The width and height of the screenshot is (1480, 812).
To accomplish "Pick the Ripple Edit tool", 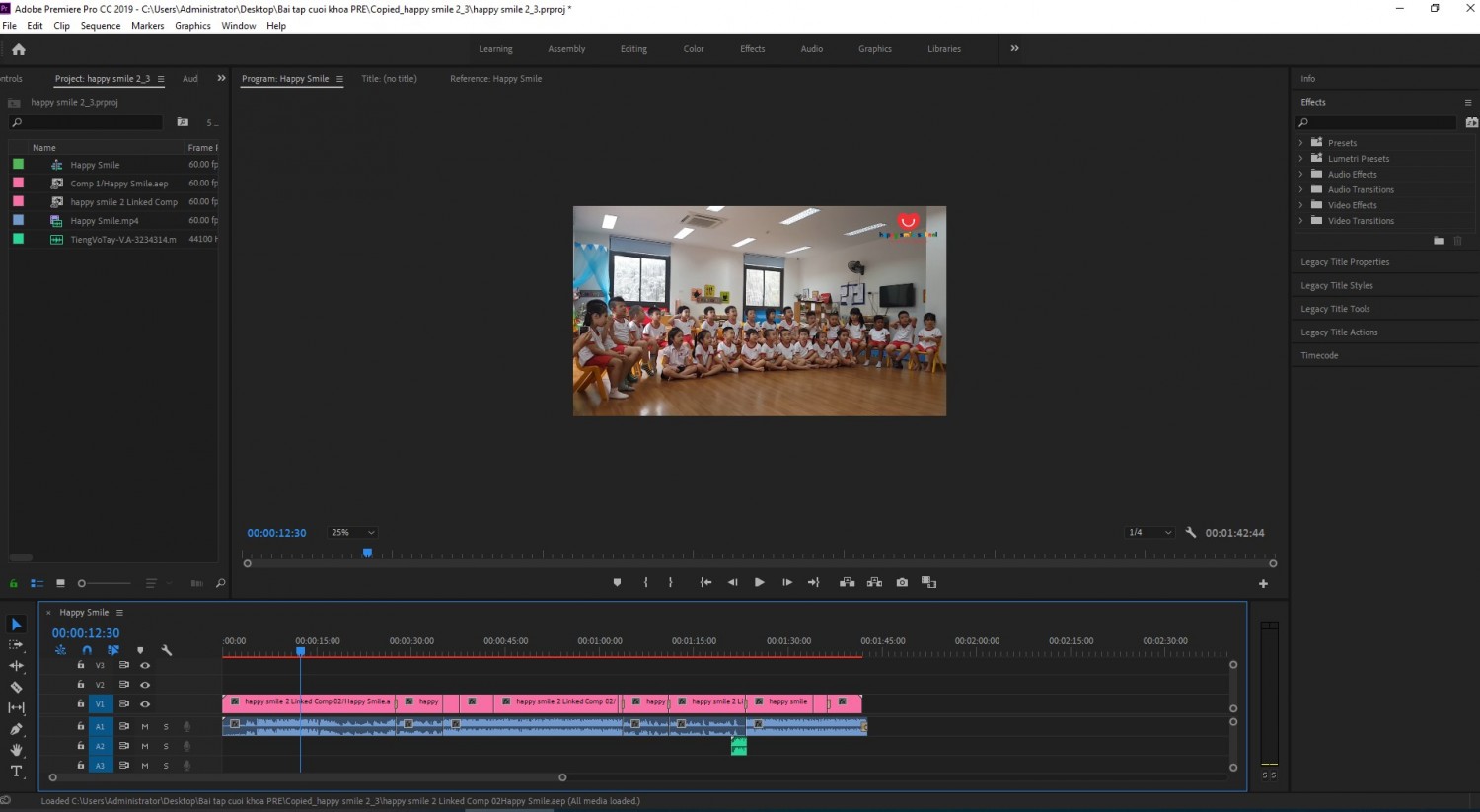I will 16,666.
